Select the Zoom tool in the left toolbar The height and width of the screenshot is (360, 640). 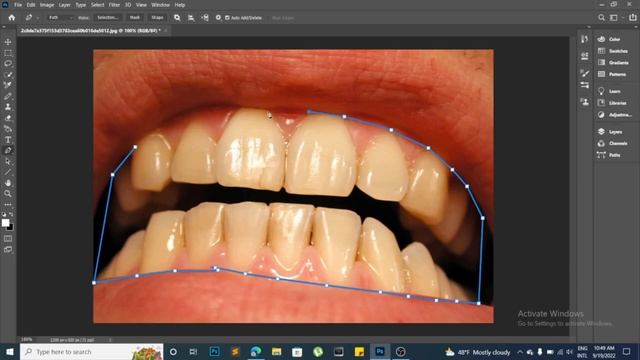coord(8,193)
